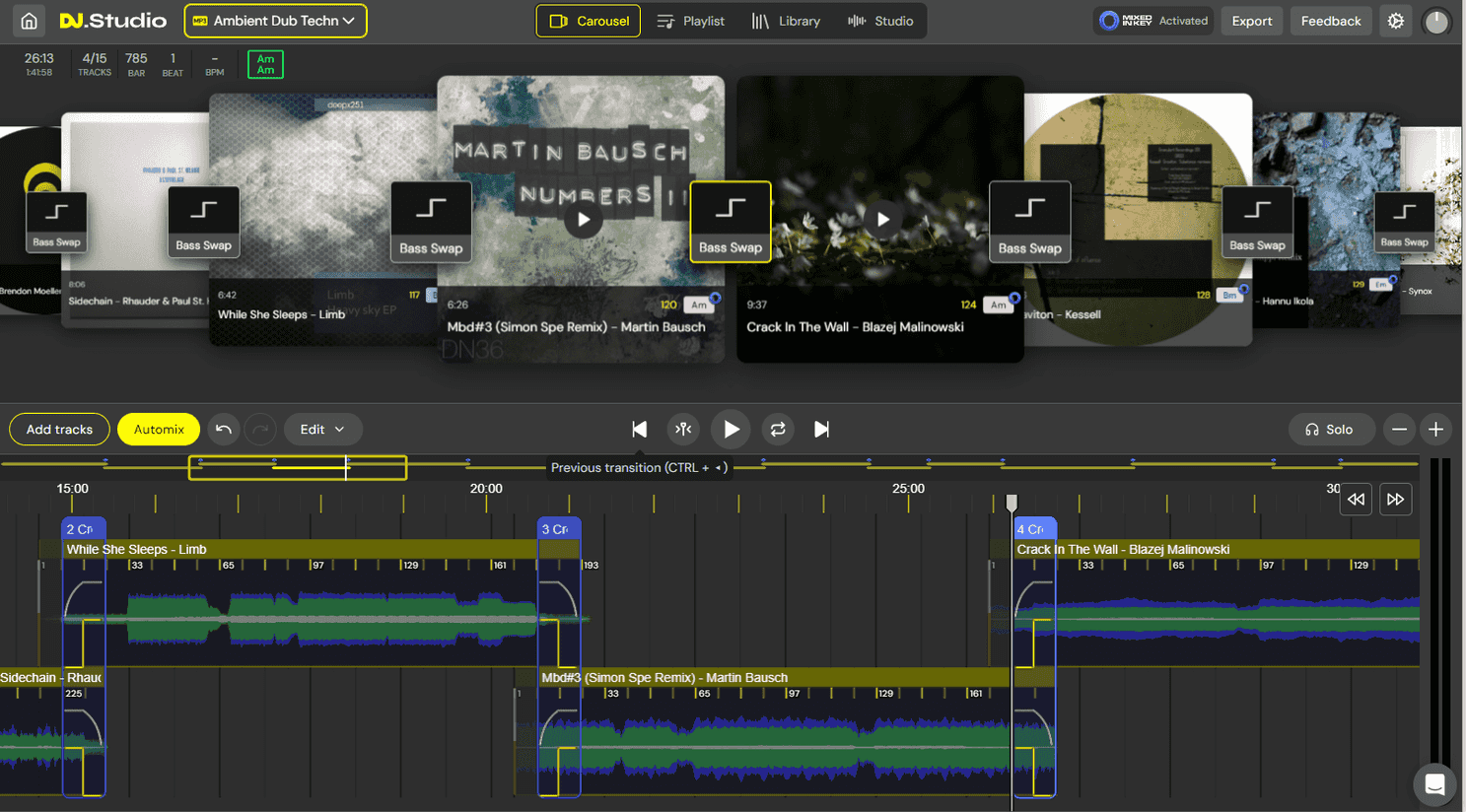Toggle Solo headphone monitoring
This screenshot has width=1466, height=812.
pos(1330,429)
